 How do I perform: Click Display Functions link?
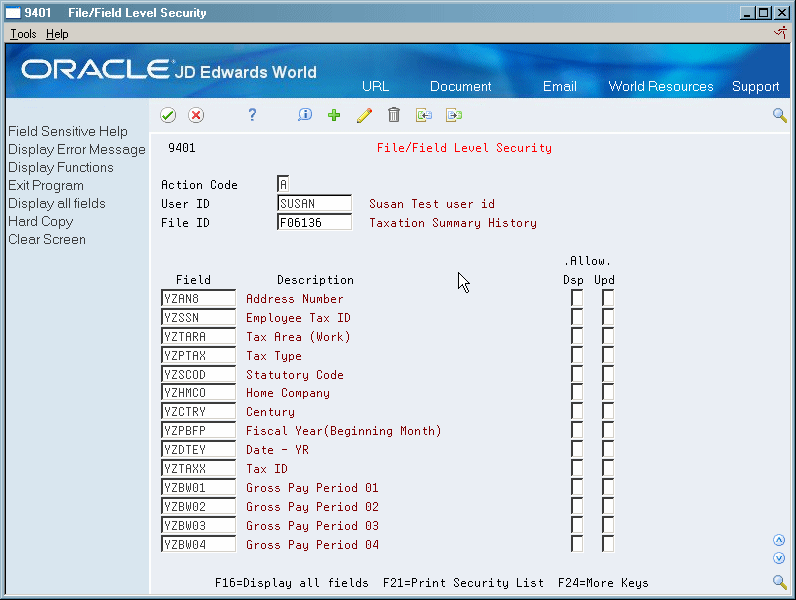[x=60, y=168]
